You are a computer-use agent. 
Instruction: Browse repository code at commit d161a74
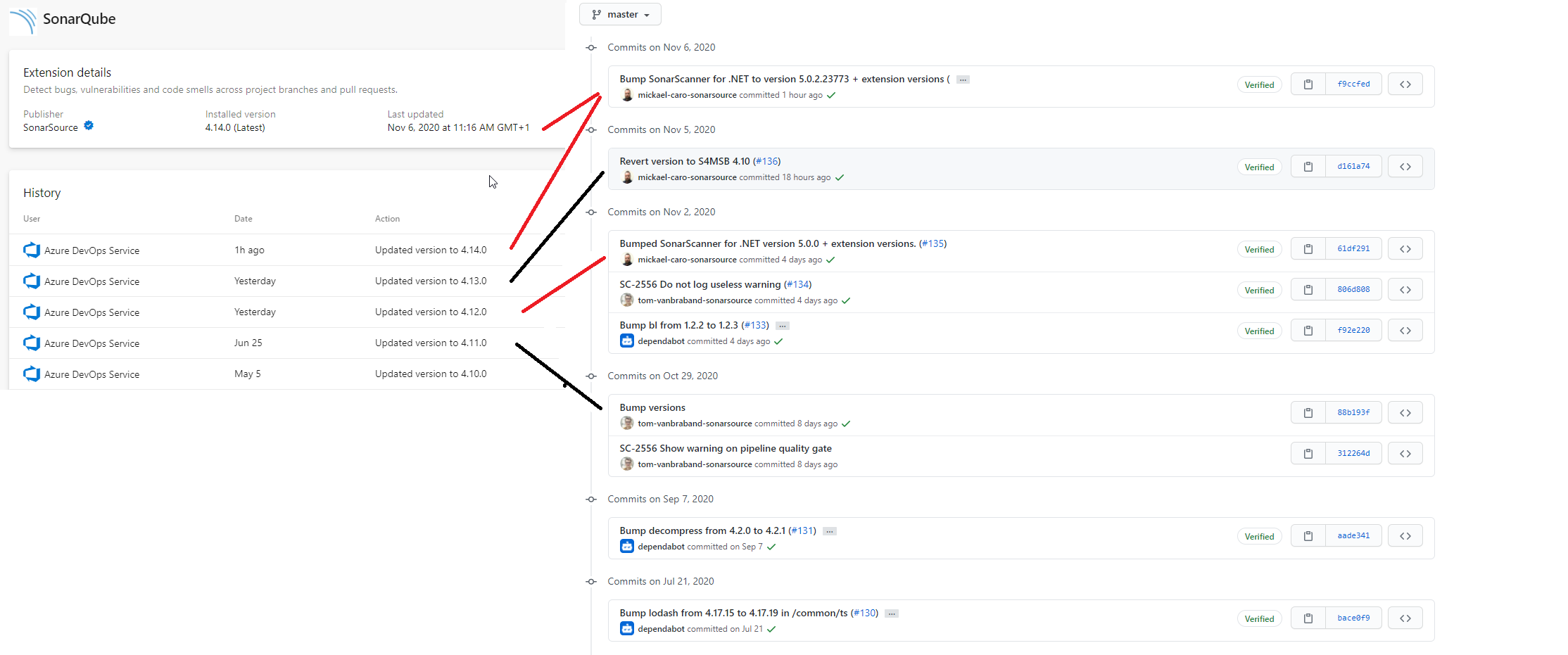[x=1405, y=167]
